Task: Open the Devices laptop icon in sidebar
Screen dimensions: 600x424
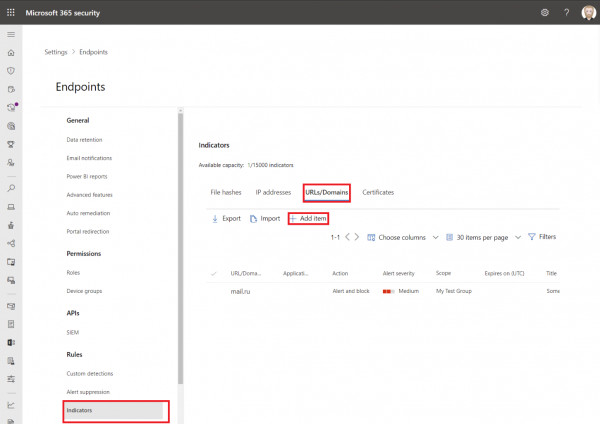Action: point(11,207)
